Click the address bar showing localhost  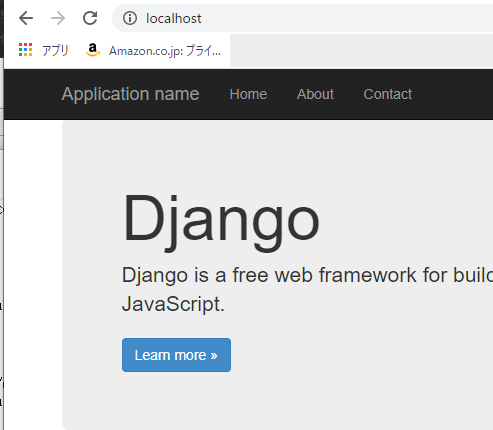pos(303,18)
